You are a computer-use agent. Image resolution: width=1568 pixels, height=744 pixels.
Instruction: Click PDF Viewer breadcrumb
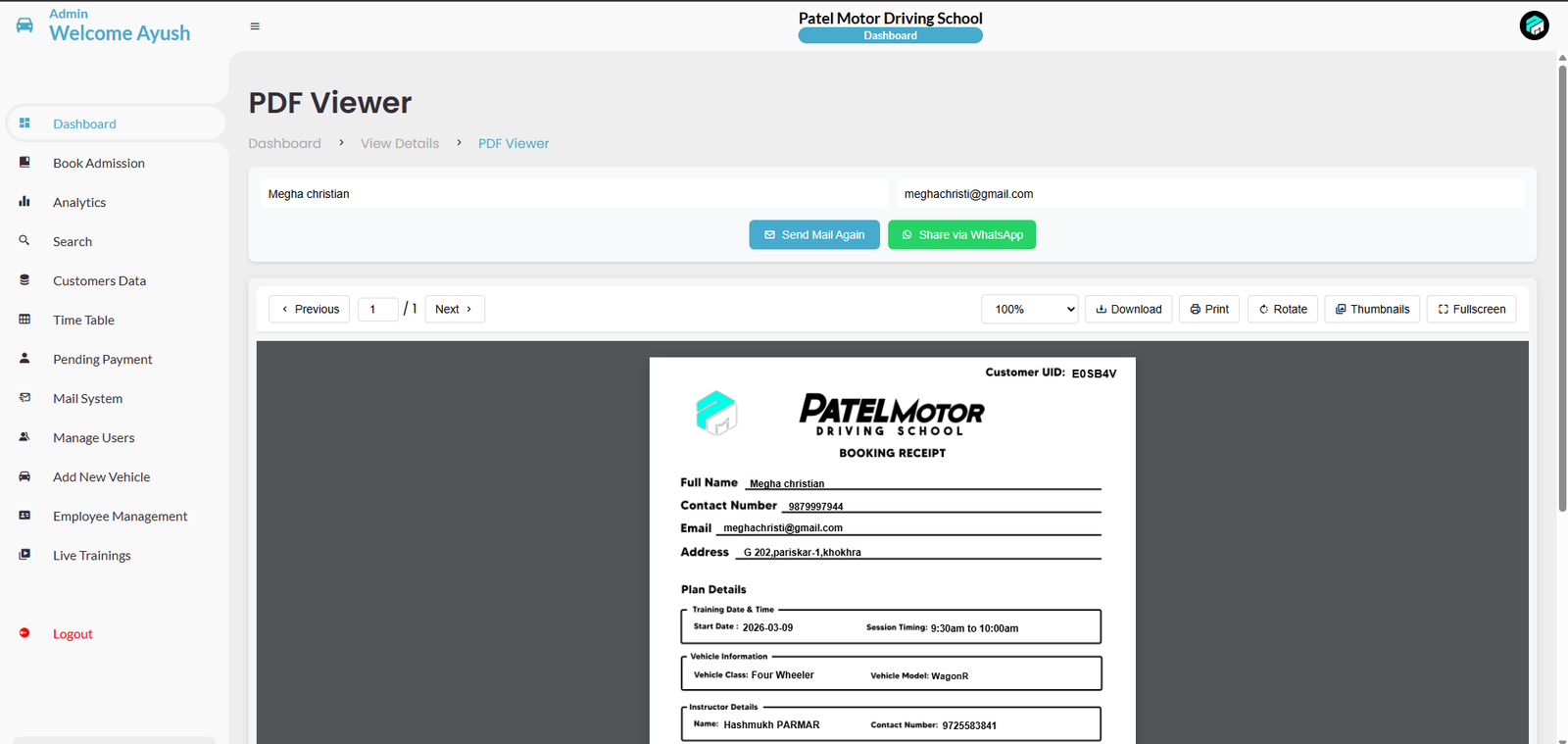click(514, 143)
